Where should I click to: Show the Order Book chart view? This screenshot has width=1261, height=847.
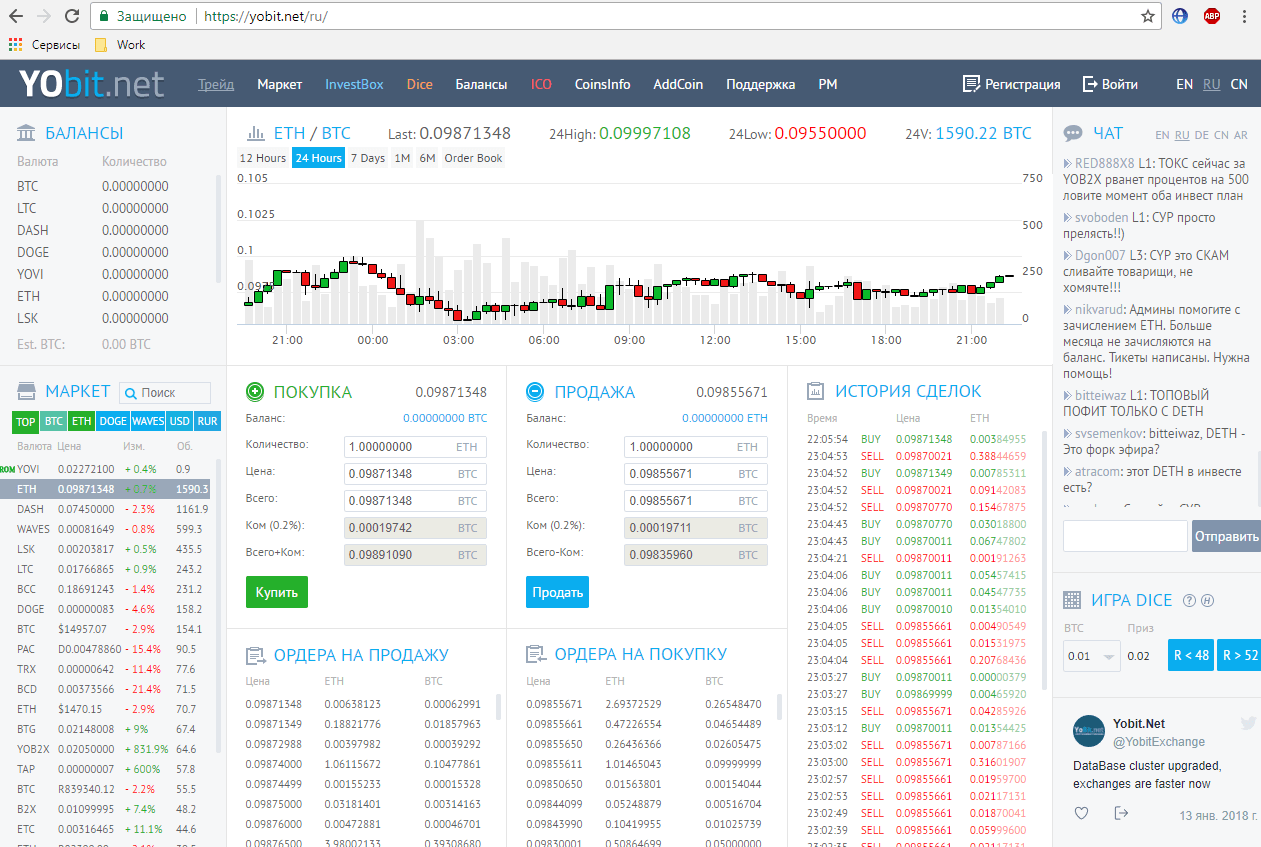click(474, 158)
